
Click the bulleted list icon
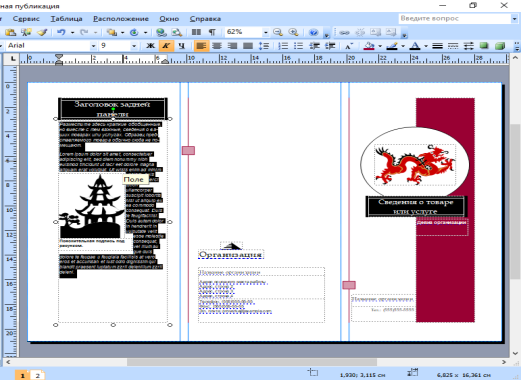(298, 46)
